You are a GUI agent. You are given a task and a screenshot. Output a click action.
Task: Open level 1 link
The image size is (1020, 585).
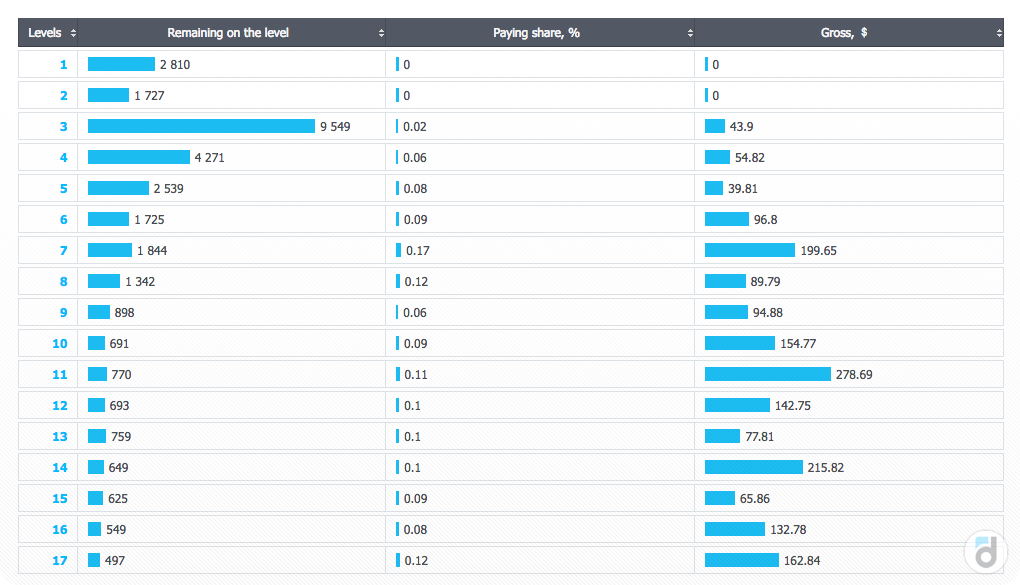[64, 65]
